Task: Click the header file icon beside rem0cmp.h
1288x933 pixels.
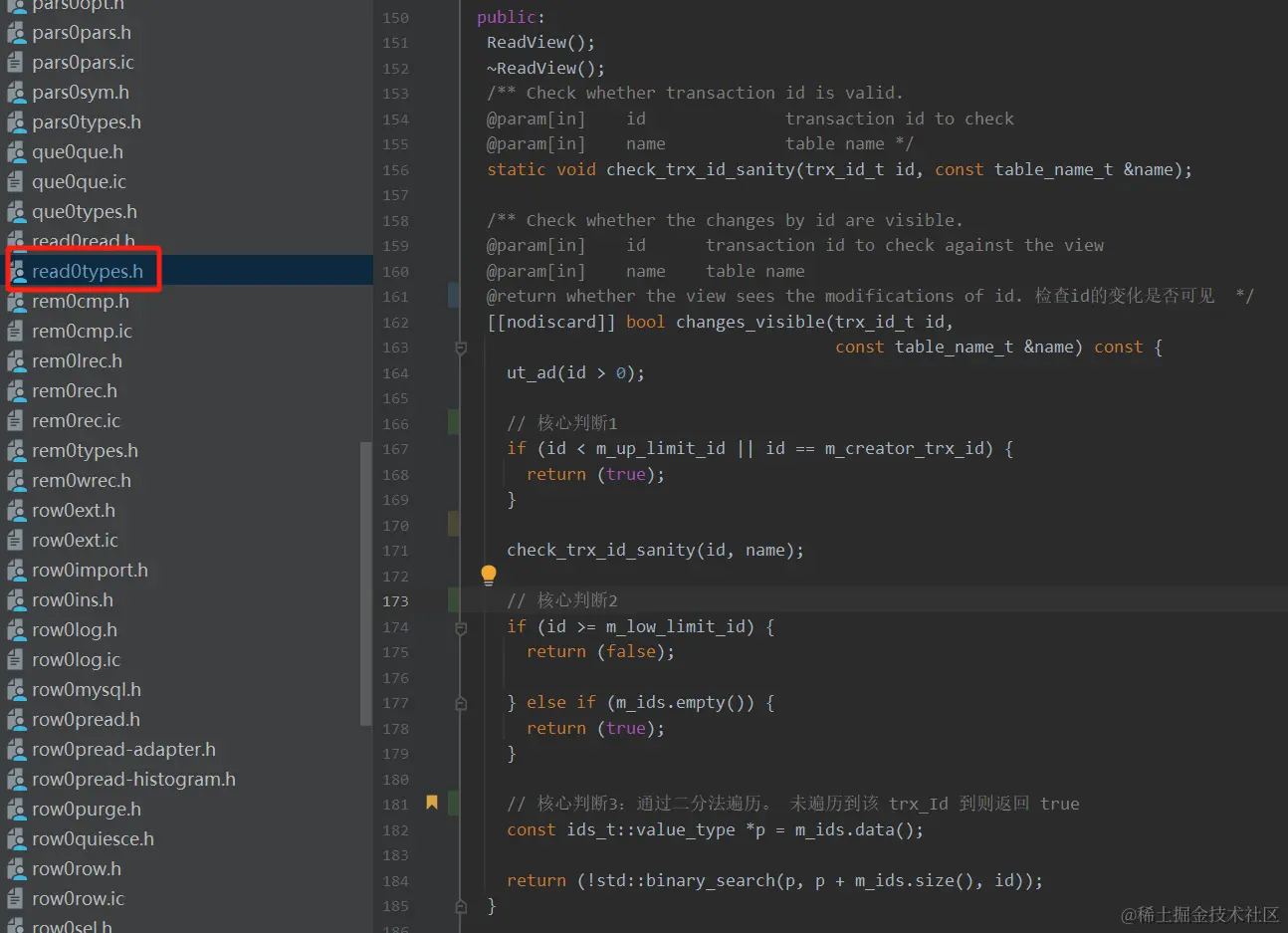Action: click(16, 302)
